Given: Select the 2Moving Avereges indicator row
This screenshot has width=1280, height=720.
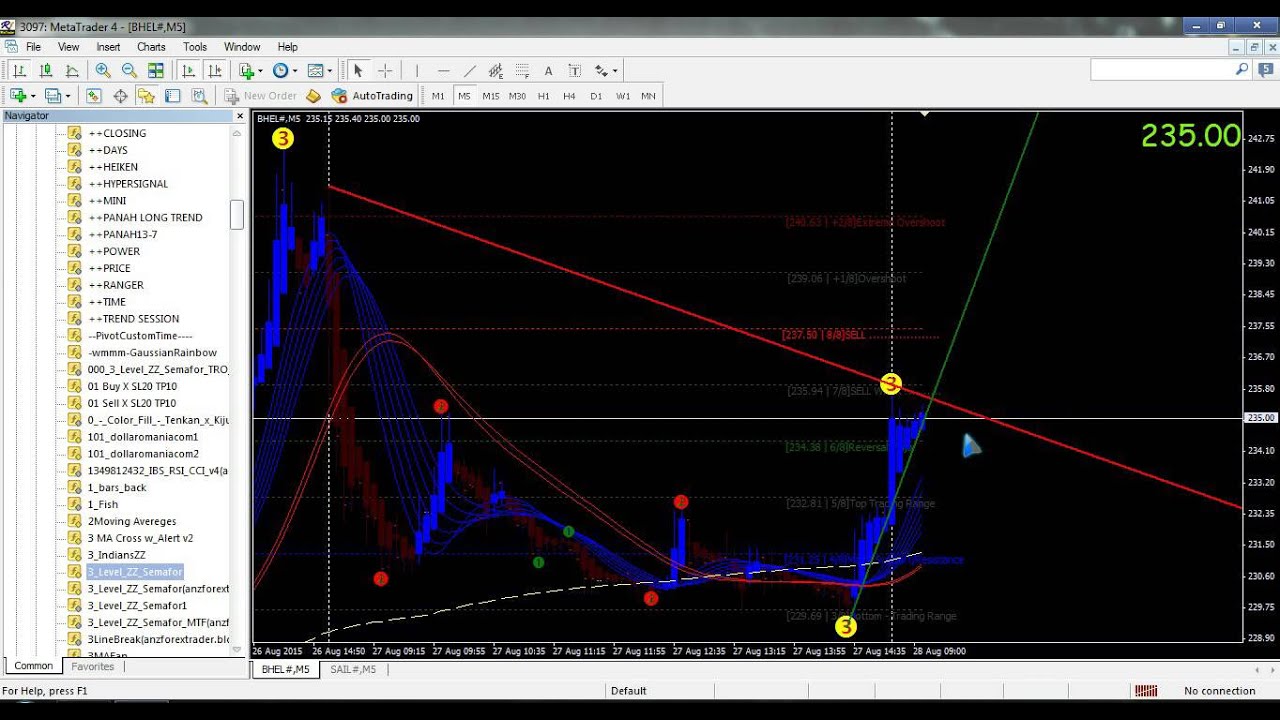Looking at the screenshot, I should tap(131, 521).
